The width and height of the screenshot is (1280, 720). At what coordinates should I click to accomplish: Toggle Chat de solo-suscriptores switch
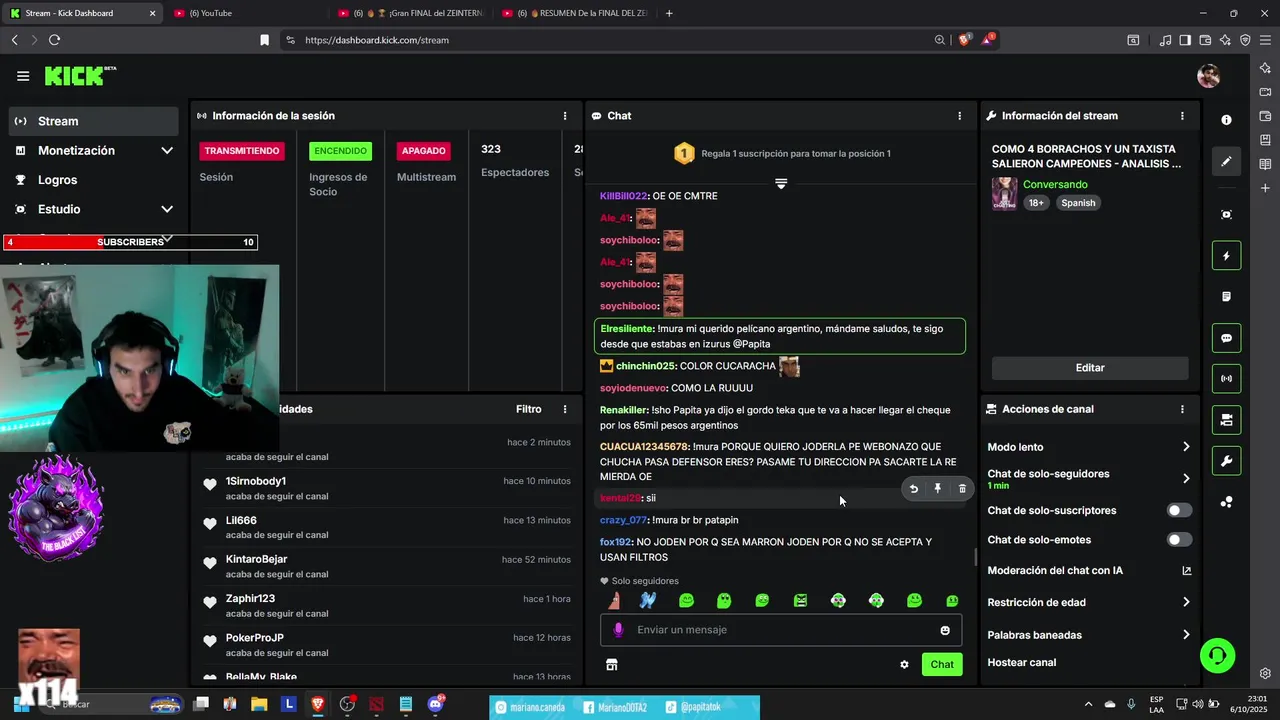(x=1180, y=511)
